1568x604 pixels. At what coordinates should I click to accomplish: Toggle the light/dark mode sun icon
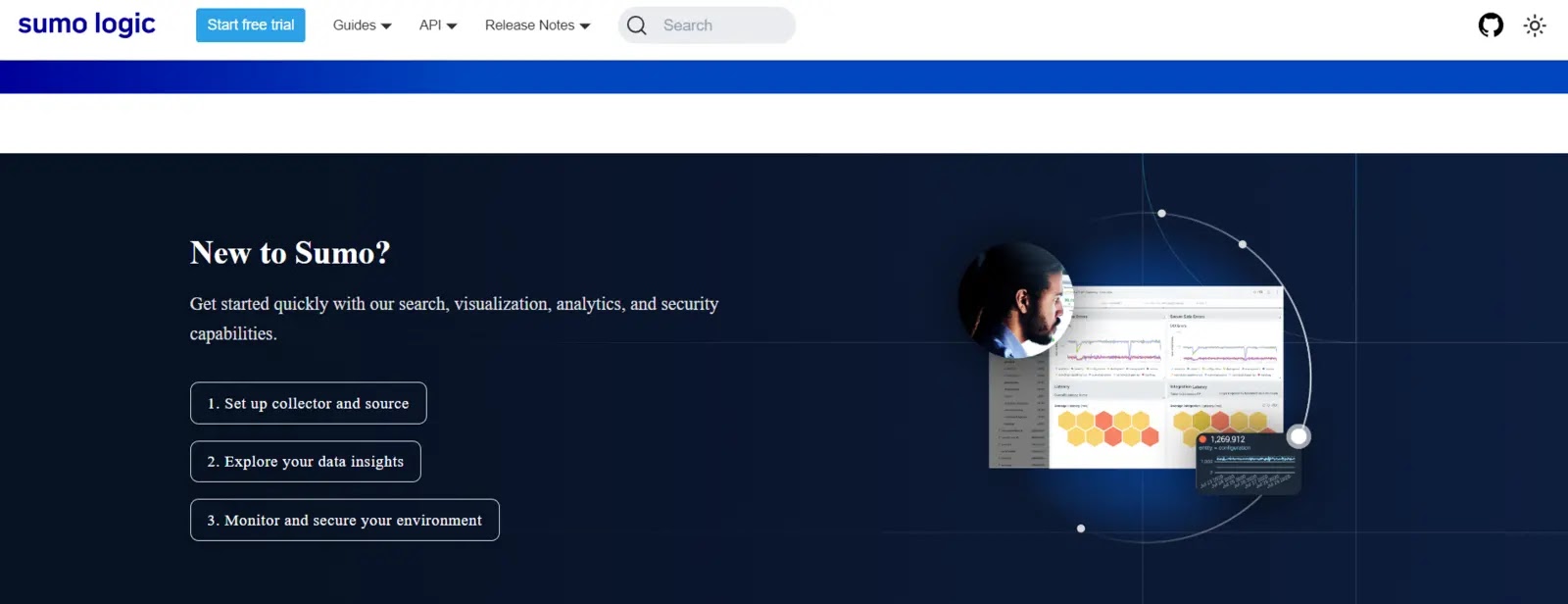(1535, 25)
